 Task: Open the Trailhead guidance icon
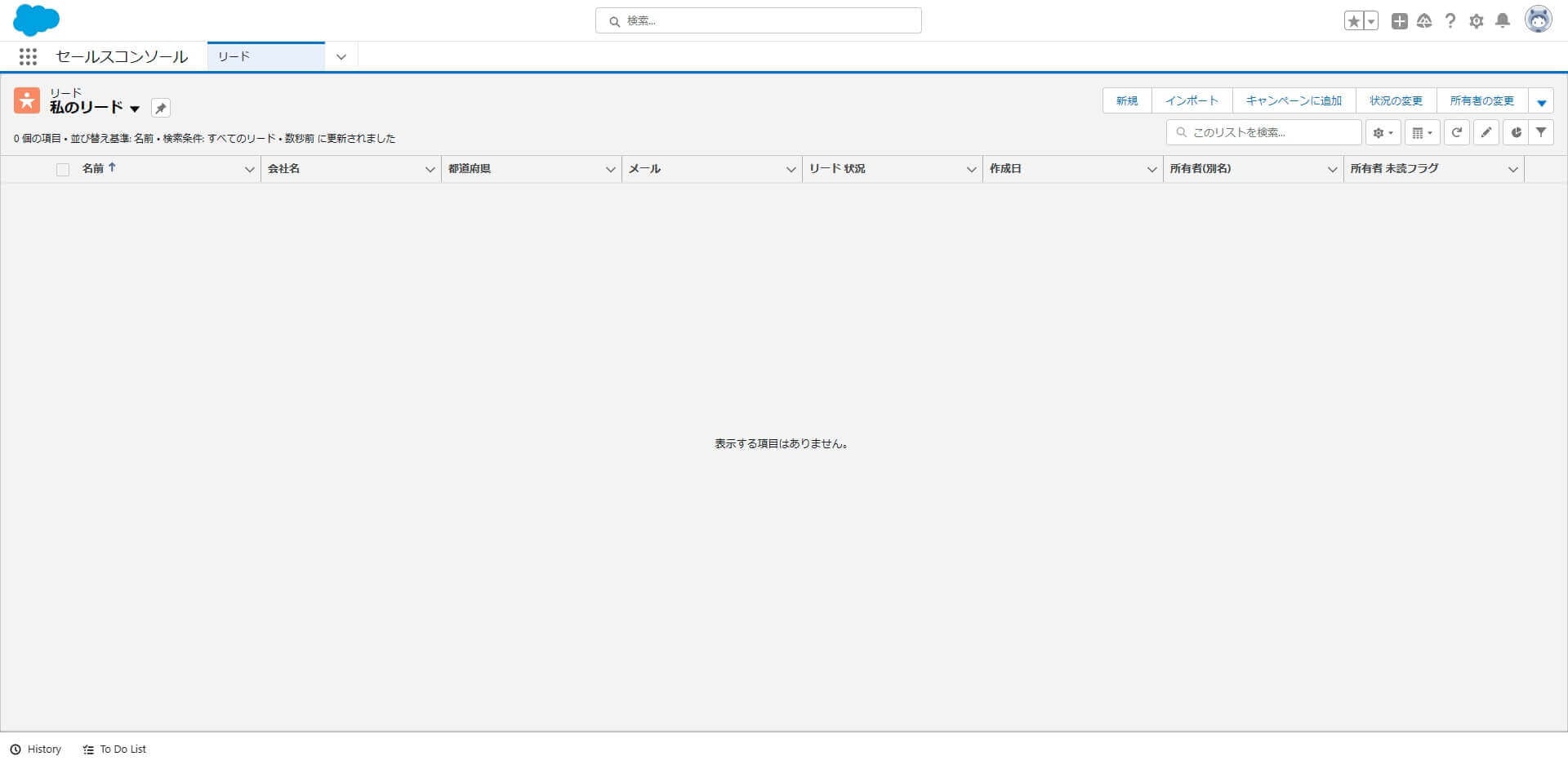pyautogui.click(x=1424, y=21)
